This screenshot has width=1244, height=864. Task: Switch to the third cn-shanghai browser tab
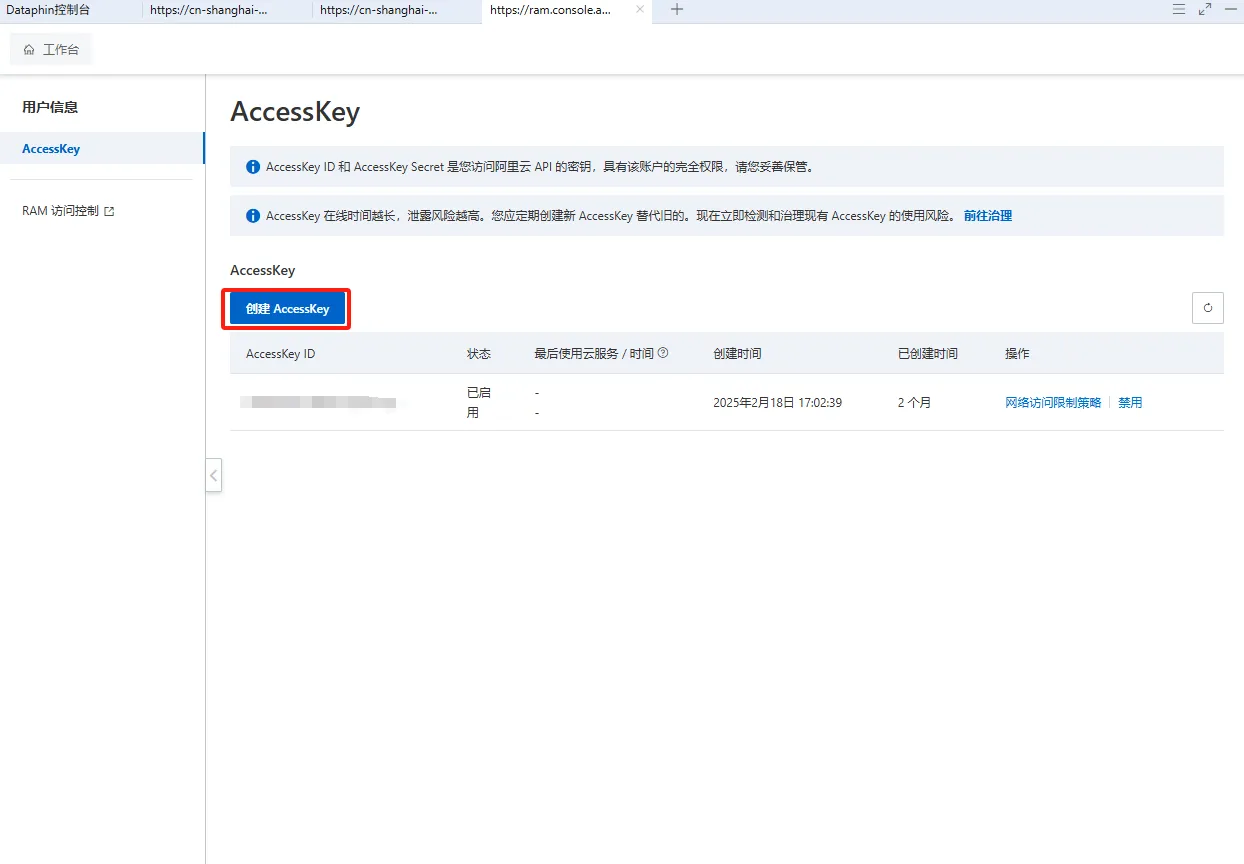[379, 9]
